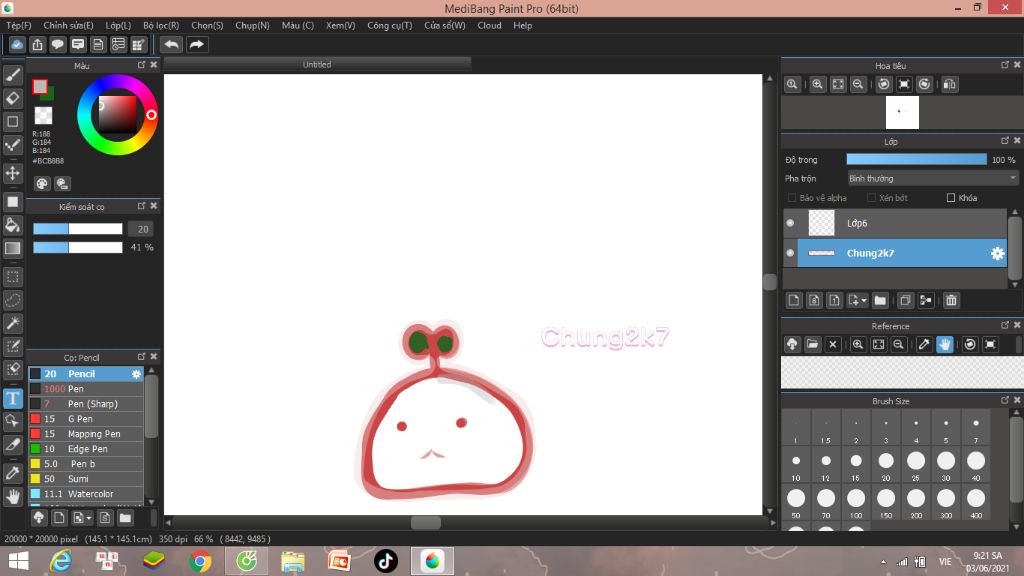
Task: Open the Công cụ(T) menu
Action: click(389, 25)
